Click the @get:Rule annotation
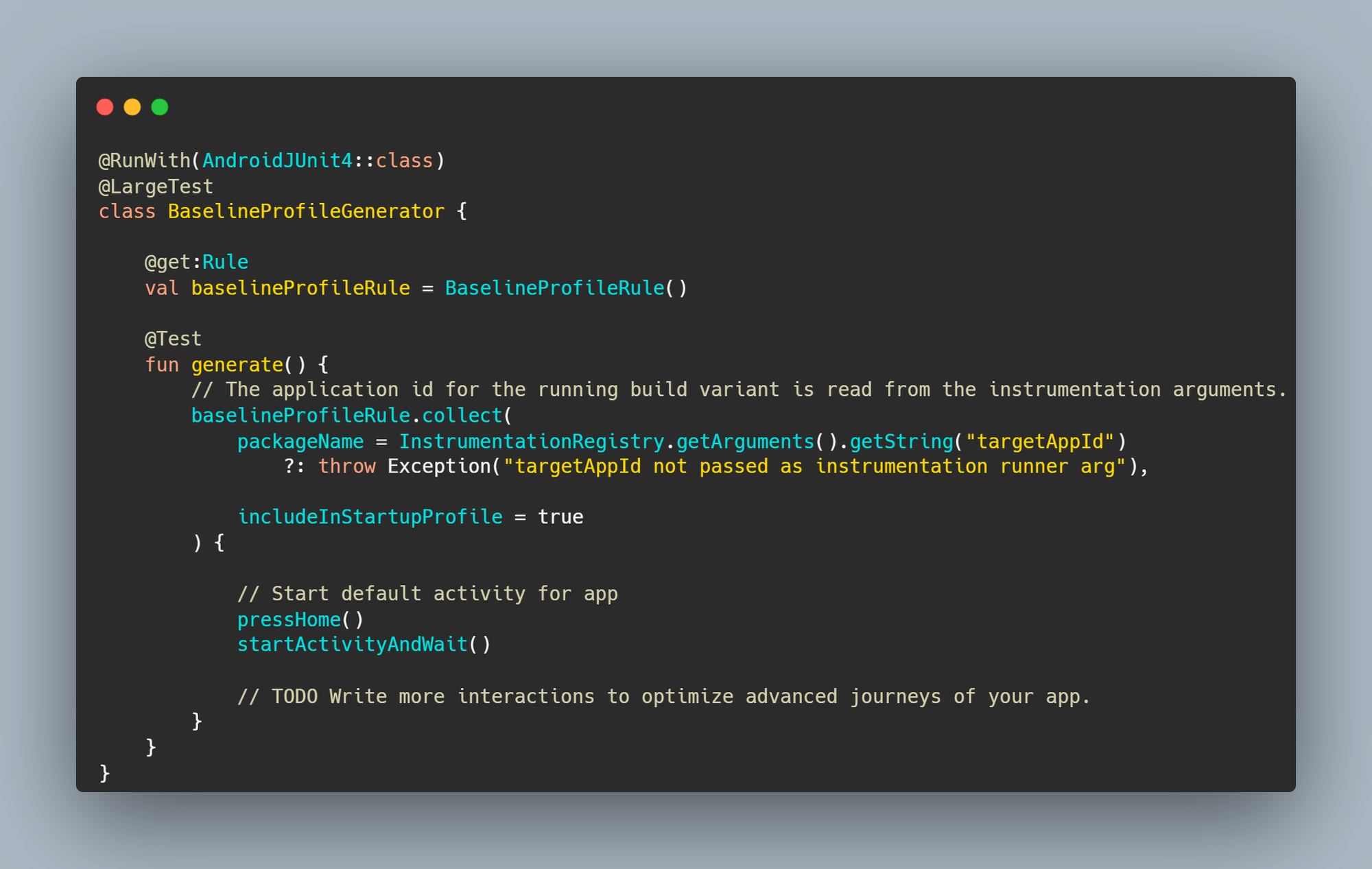The width and height of the screenshot is (1372, 869). pos(196,262)
